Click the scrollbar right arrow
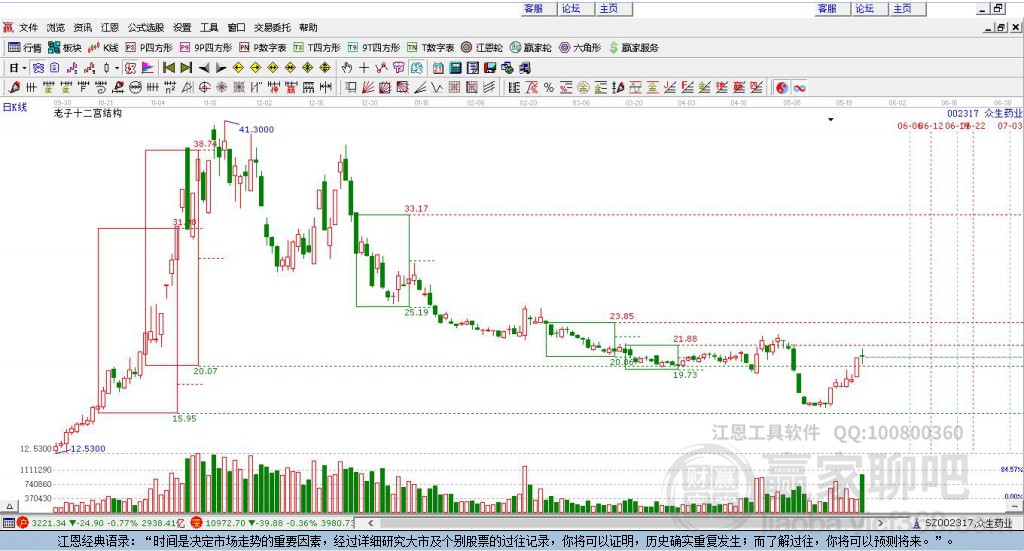The height and width of the screenshot is (551, 1024). [880, 523]
